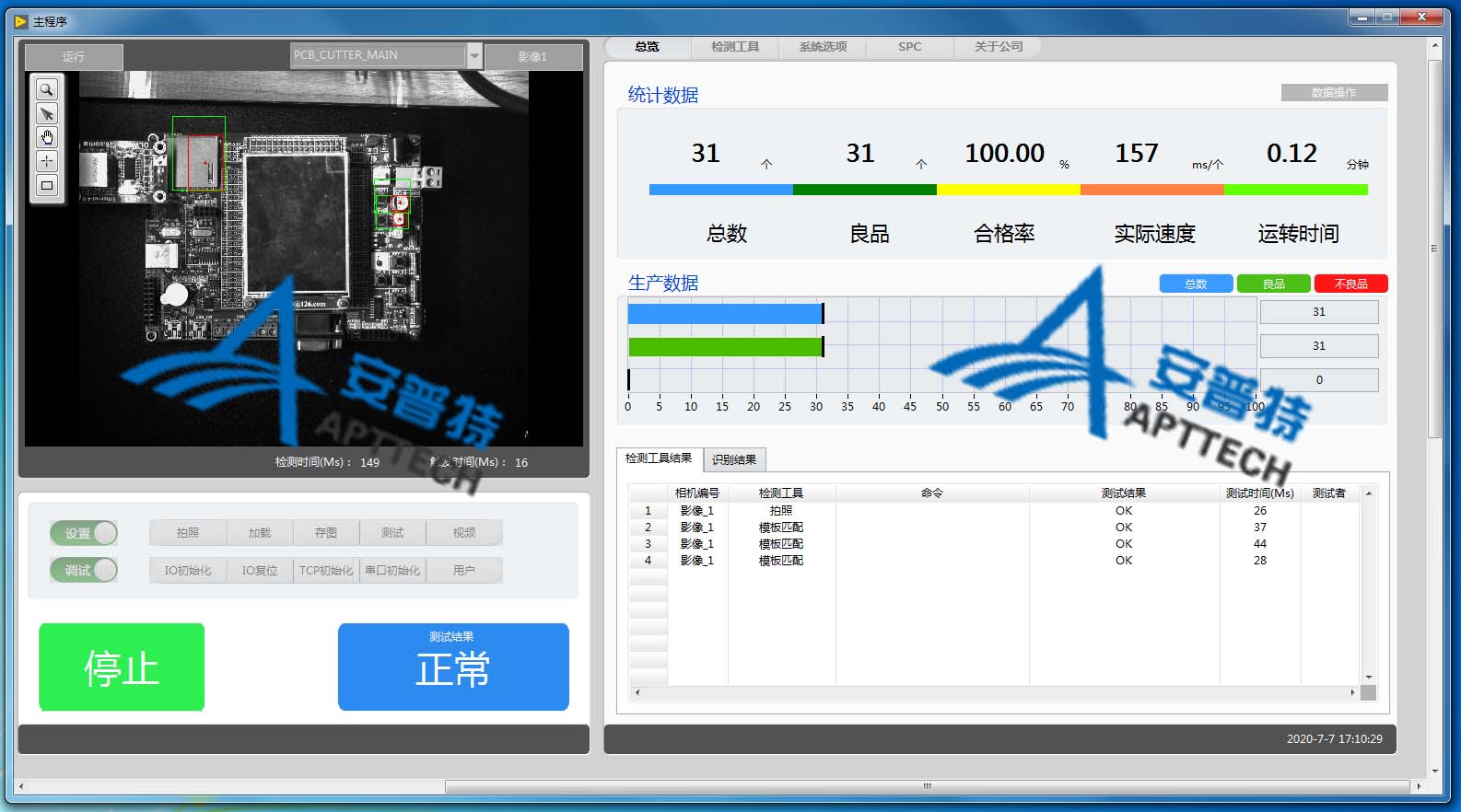Select the 检测工具结果 results tab
The image size is (1461, 812).
pyautogui.click(x=659, y=458)
